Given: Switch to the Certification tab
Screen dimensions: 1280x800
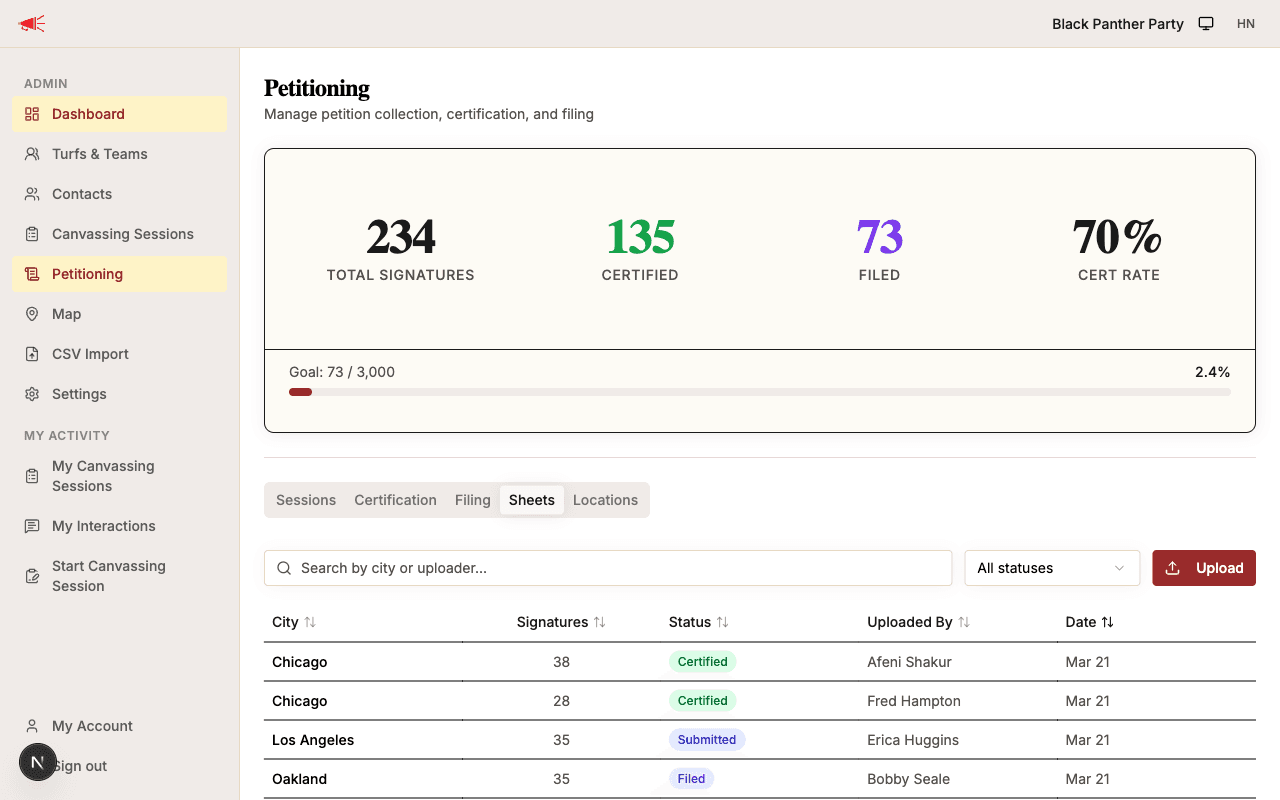Looking at the screenshot, I should coord(395,500).
